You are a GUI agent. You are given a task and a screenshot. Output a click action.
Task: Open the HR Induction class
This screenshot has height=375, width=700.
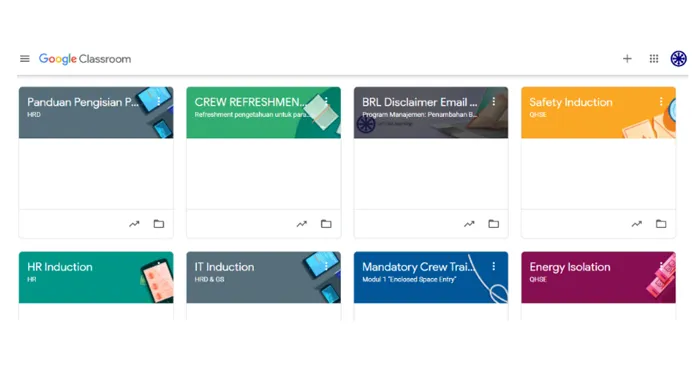click(x=60, y=267)
